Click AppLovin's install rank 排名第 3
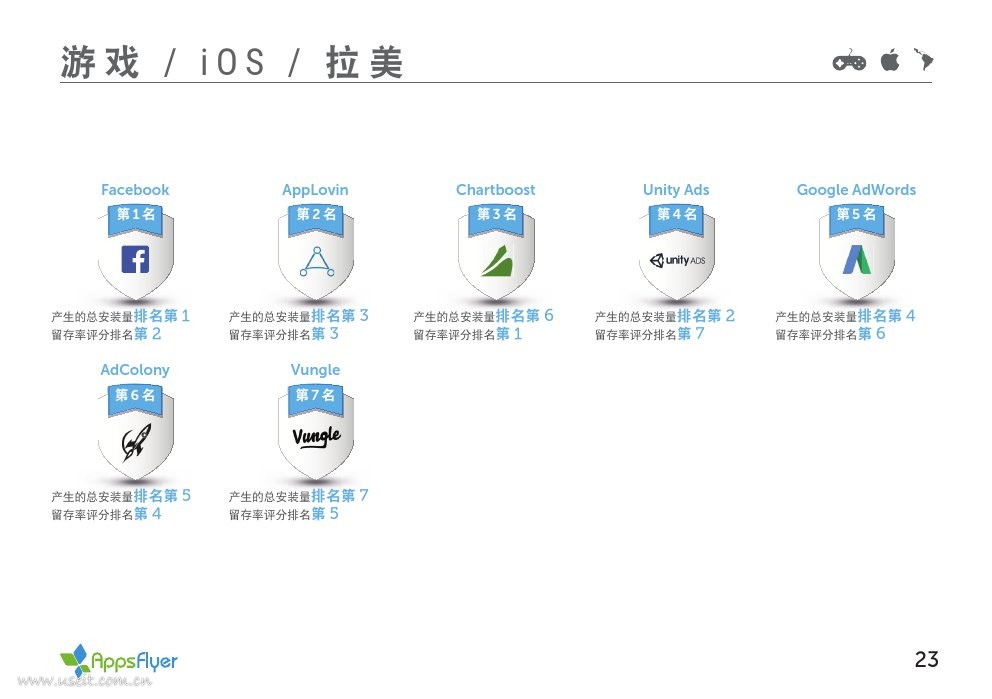992x699 pixels. click(340, 315)
